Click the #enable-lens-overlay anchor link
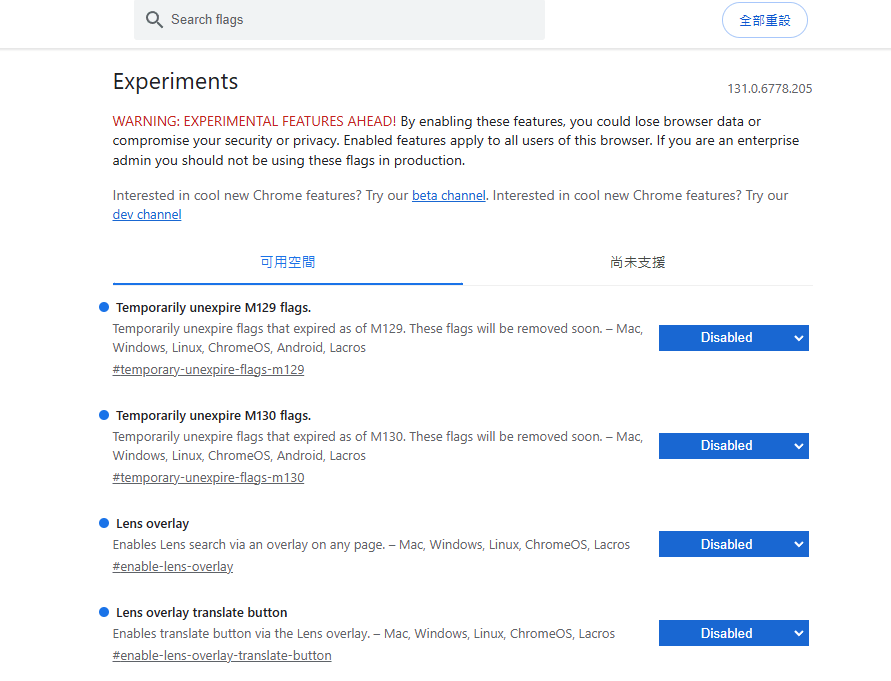This screenshot has height=681, width=891. (x=173, y=567)
